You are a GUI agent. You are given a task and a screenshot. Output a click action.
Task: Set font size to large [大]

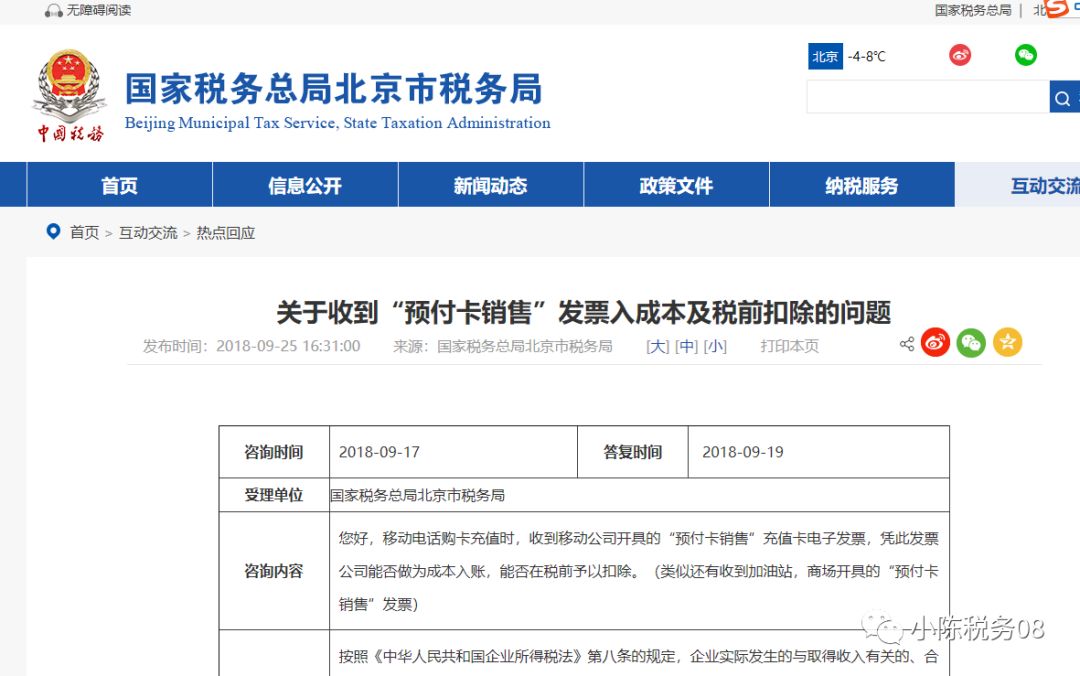(x=658, y=346)
